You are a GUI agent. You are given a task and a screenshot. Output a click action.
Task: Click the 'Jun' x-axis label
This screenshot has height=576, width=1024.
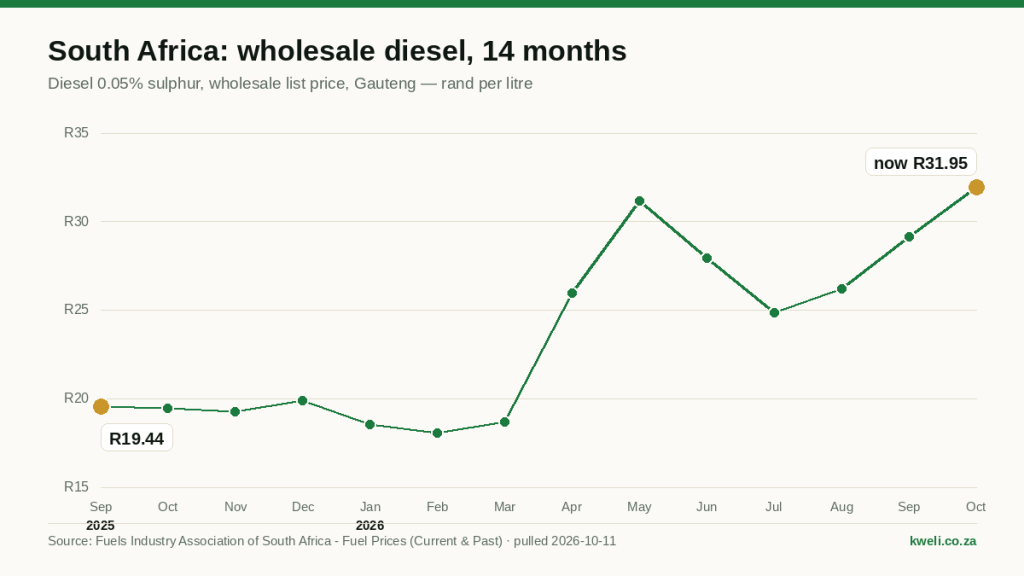(x=707, y=507)
